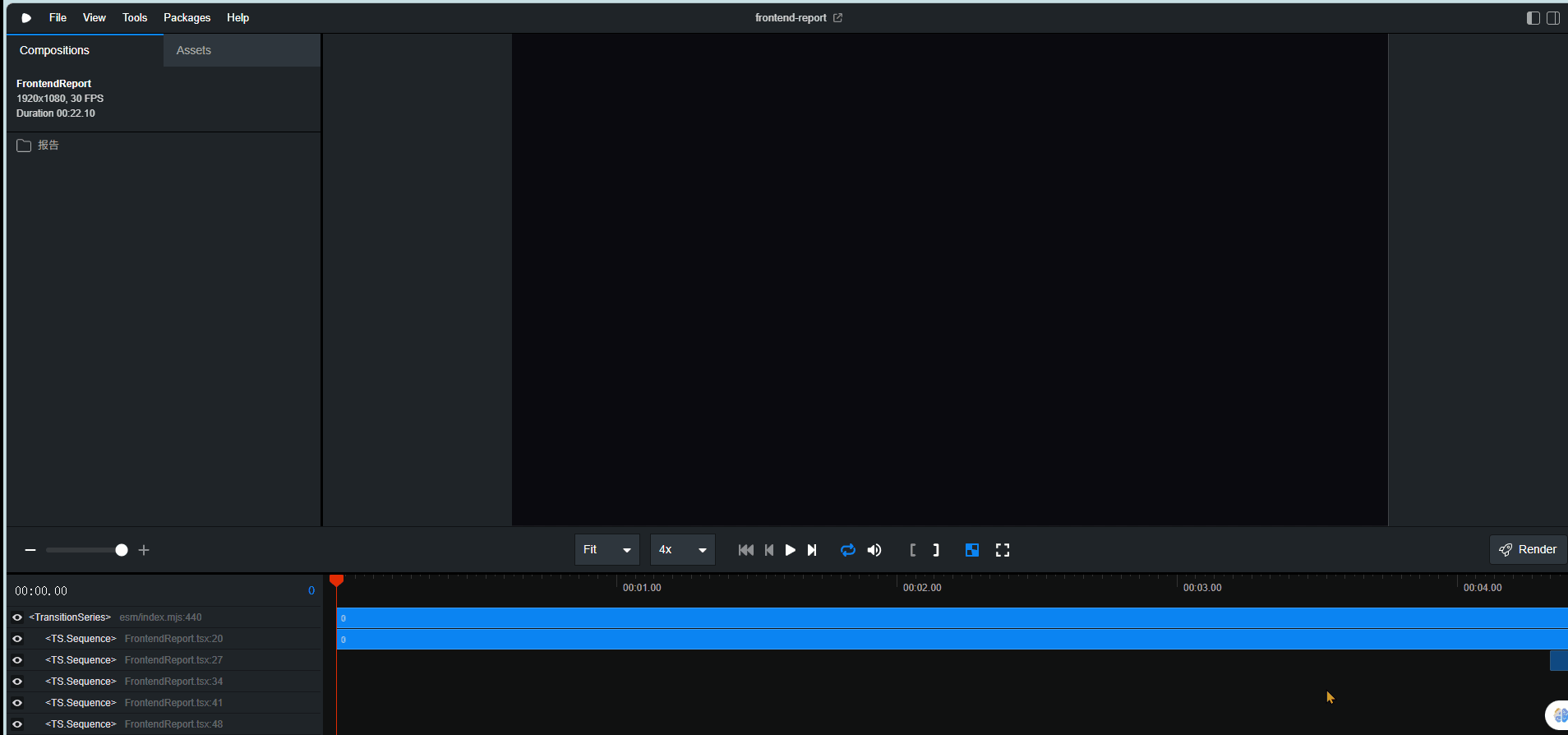
Task: Set the out point marker
Action: pyautogui.click(x=936, y=550)
